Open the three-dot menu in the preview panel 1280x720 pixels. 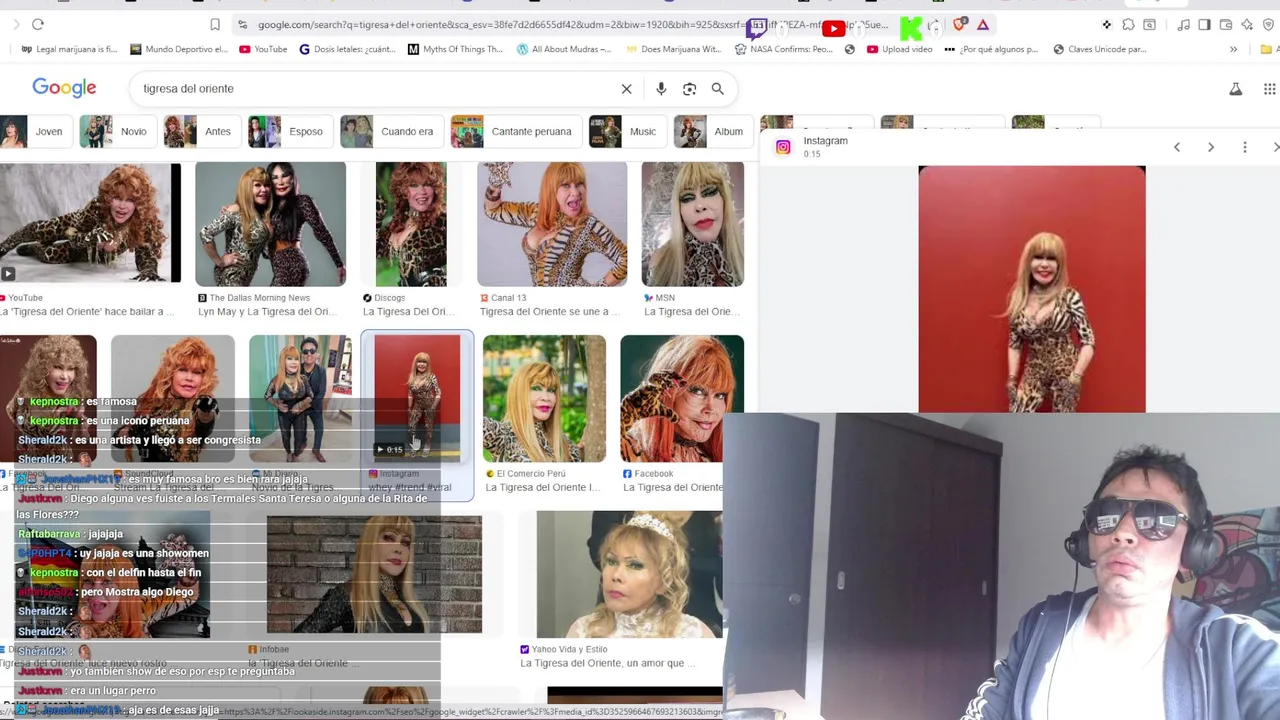tap(1244, 147)
